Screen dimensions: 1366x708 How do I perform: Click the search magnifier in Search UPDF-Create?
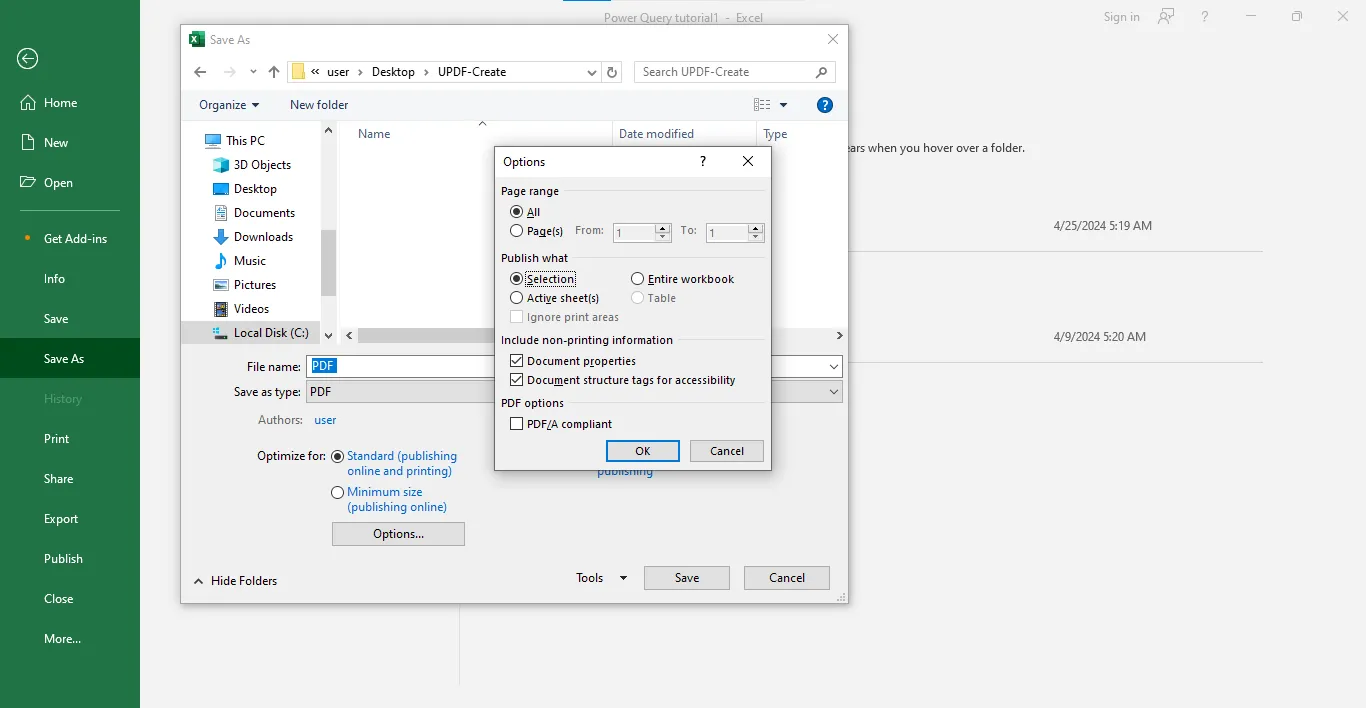(820, 71)
